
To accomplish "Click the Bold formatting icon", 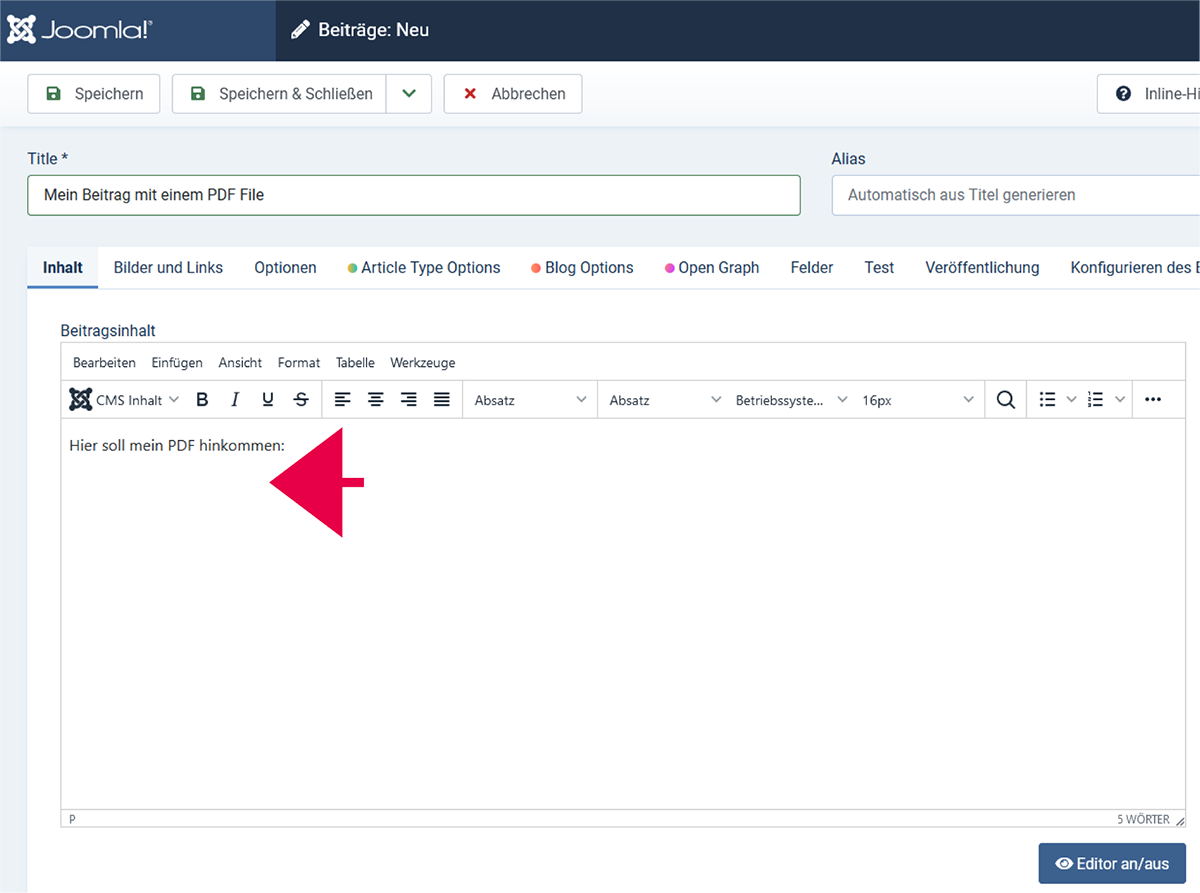I will (x=202, y=400).
